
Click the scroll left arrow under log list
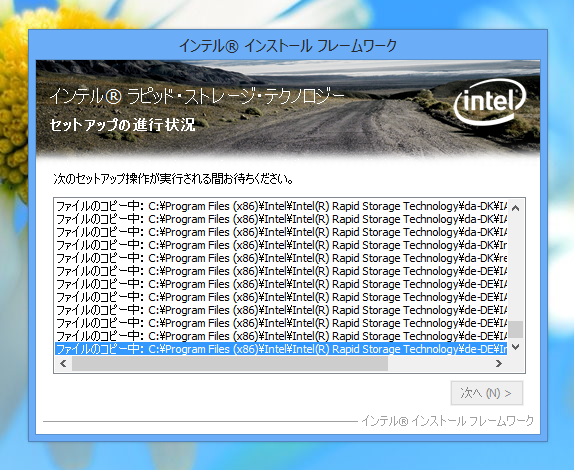[x=63, y=363]
